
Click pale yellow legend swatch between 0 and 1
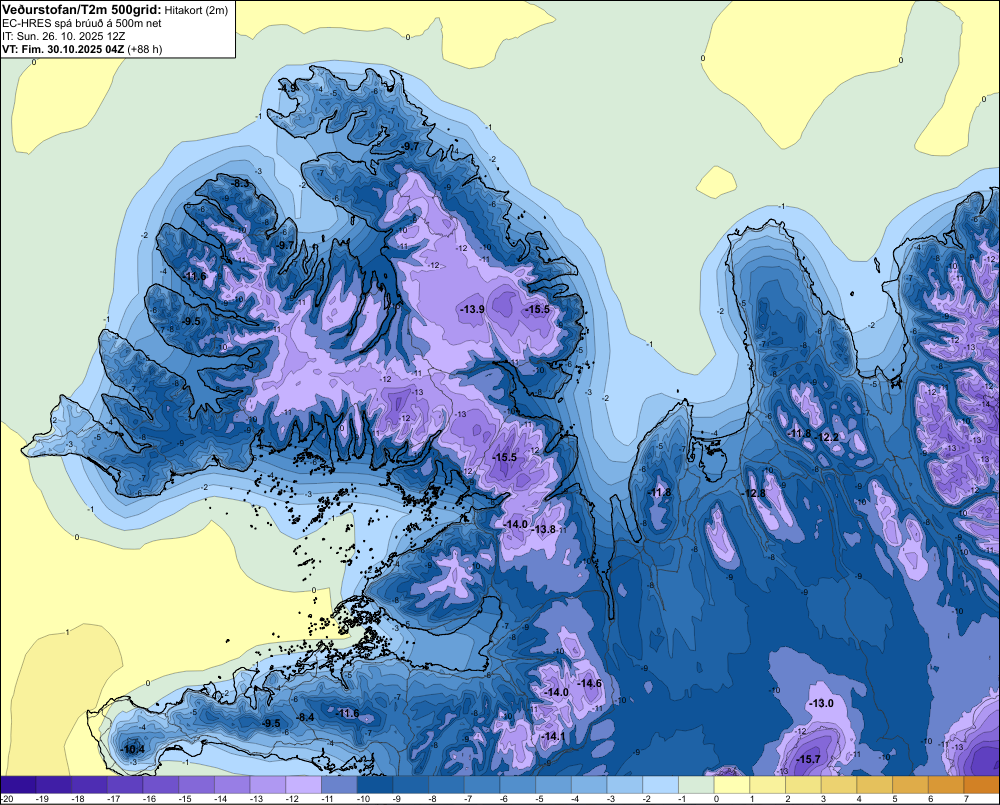pos(732,785)
